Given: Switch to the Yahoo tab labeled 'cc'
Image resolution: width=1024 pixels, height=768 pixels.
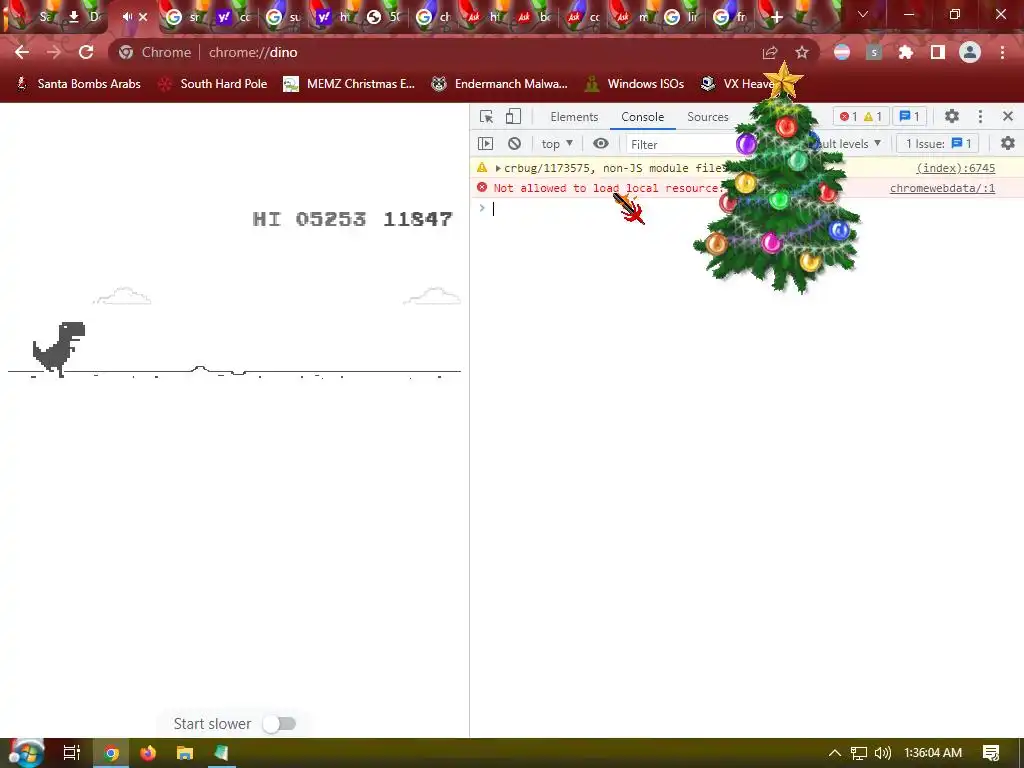Looking at the screenshot, I should click(x=234, y=18).
